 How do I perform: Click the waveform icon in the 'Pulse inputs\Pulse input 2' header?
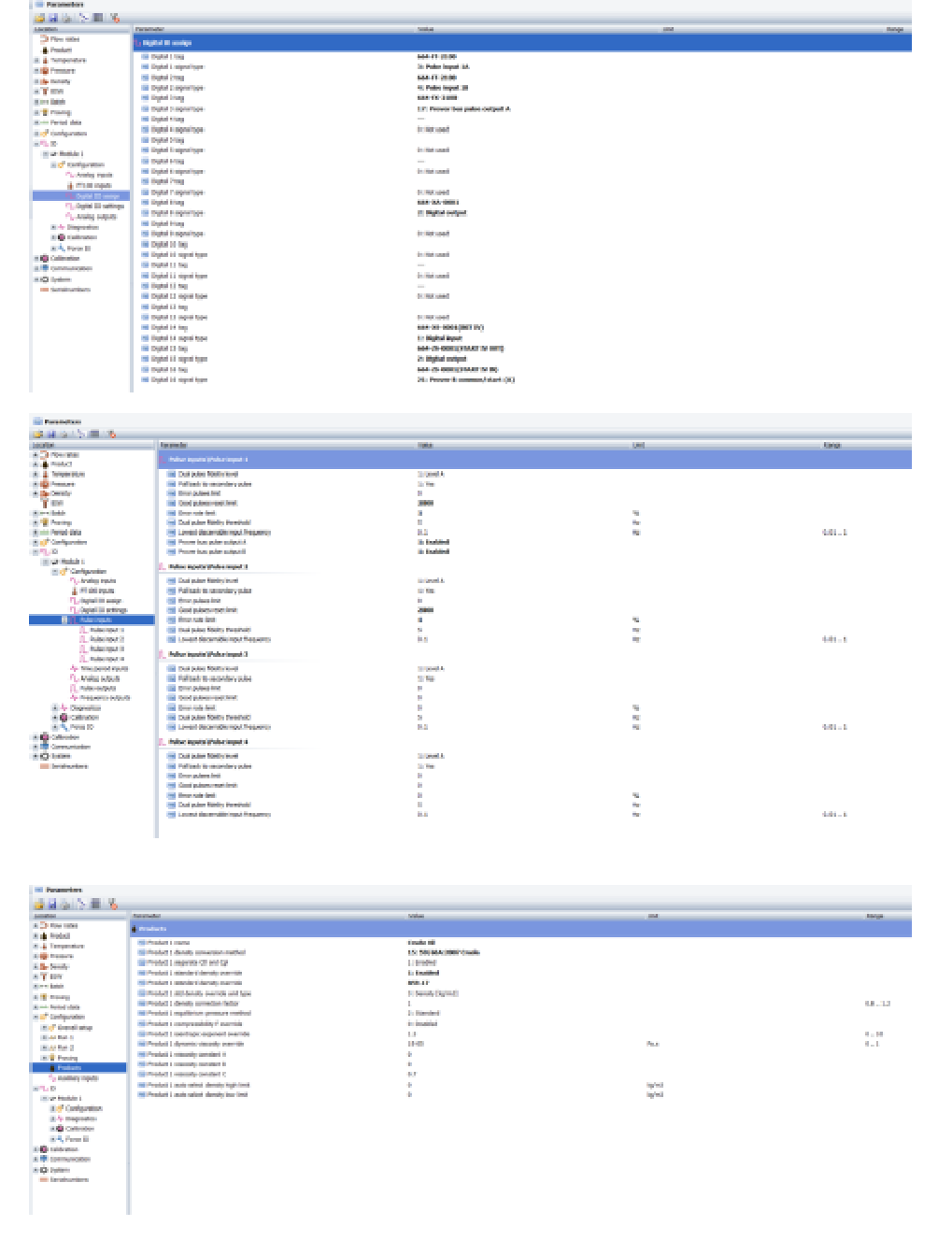pos(163,567)
